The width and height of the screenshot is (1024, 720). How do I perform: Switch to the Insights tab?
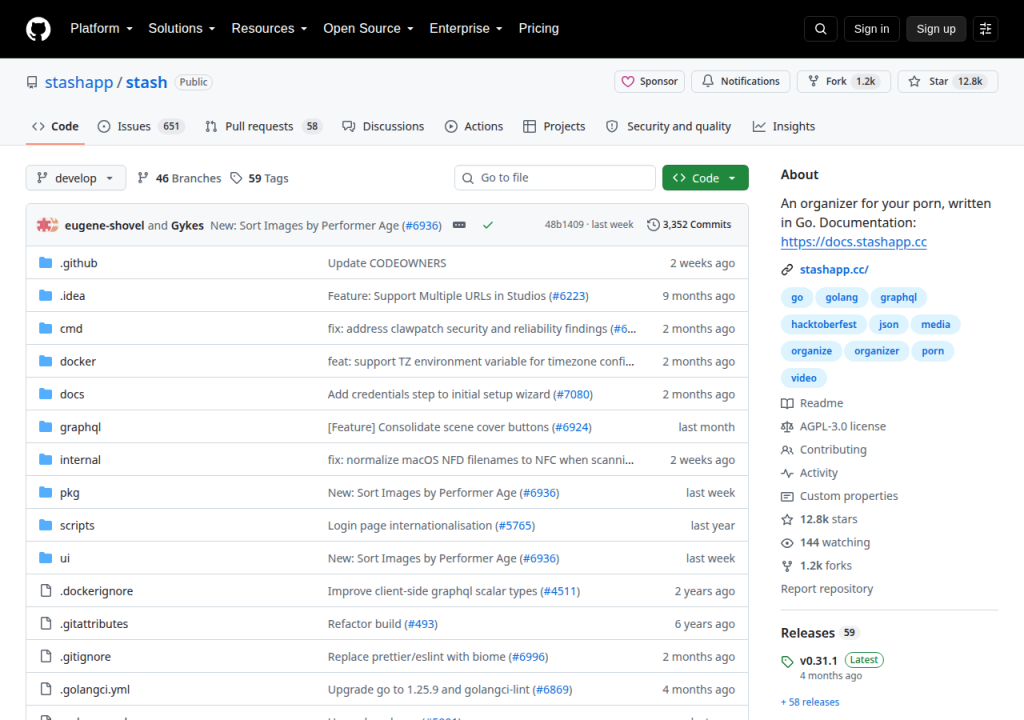784,127
